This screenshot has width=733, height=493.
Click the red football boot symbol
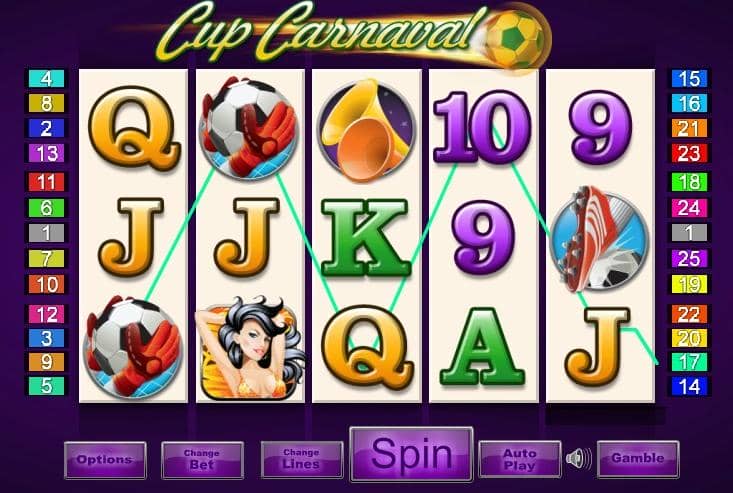coord(600,239)
